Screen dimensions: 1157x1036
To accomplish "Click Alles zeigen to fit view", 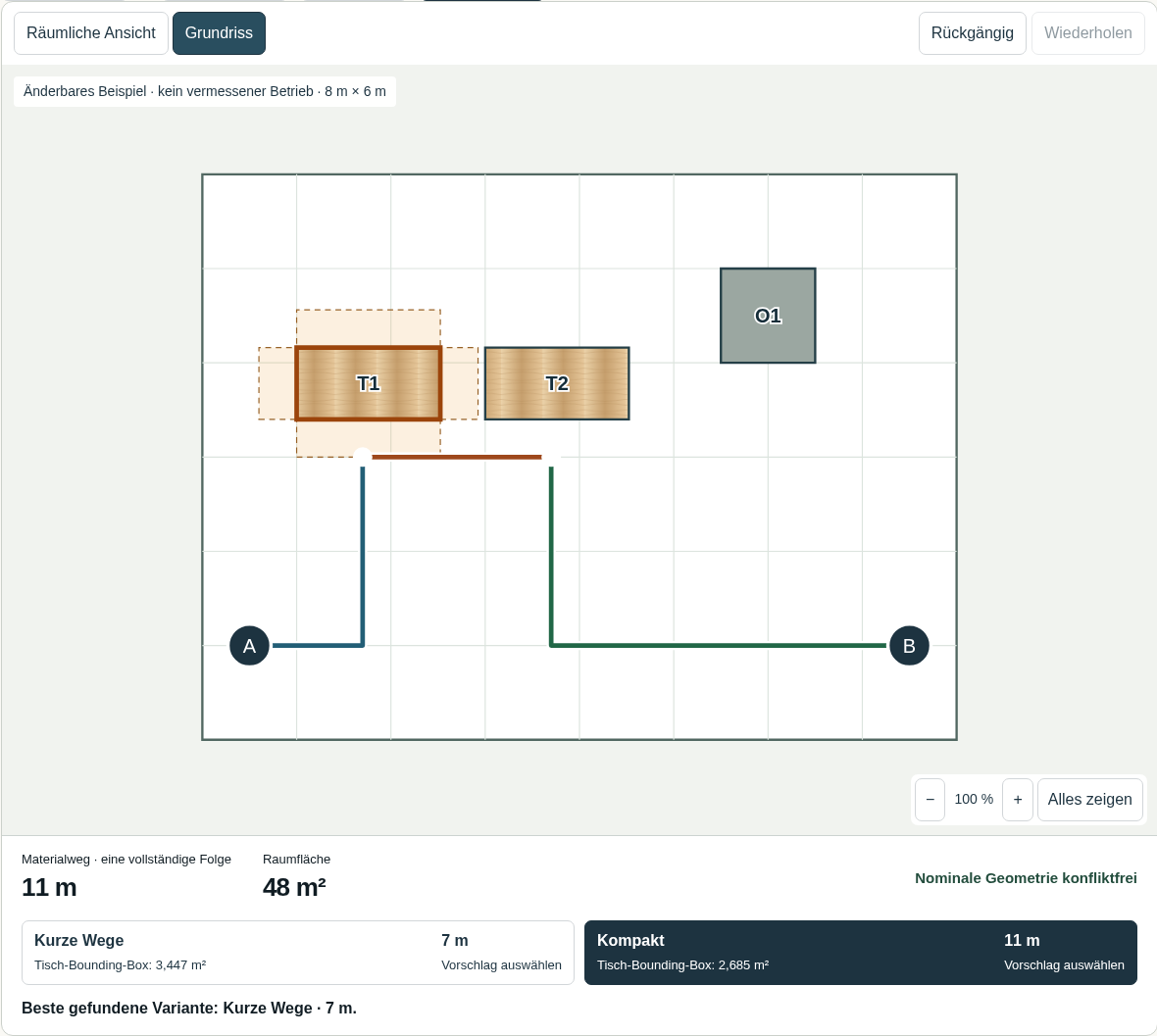I will click(x=1090, y=800).
